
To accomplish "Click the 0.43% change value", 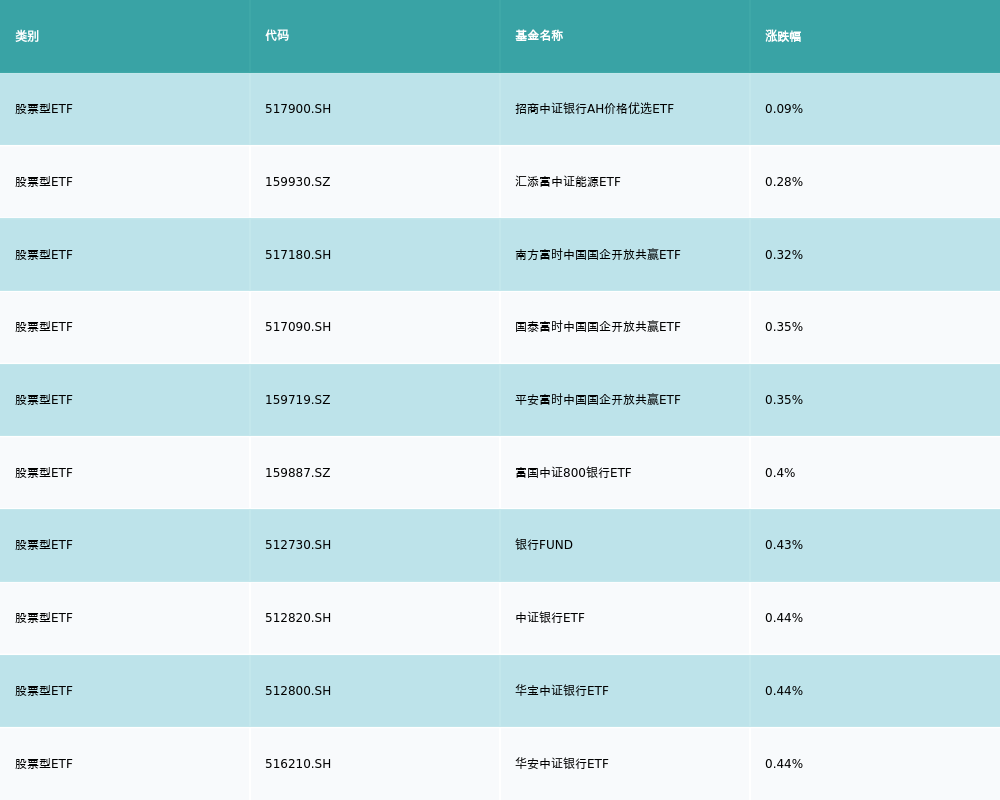I will point(783,545).
